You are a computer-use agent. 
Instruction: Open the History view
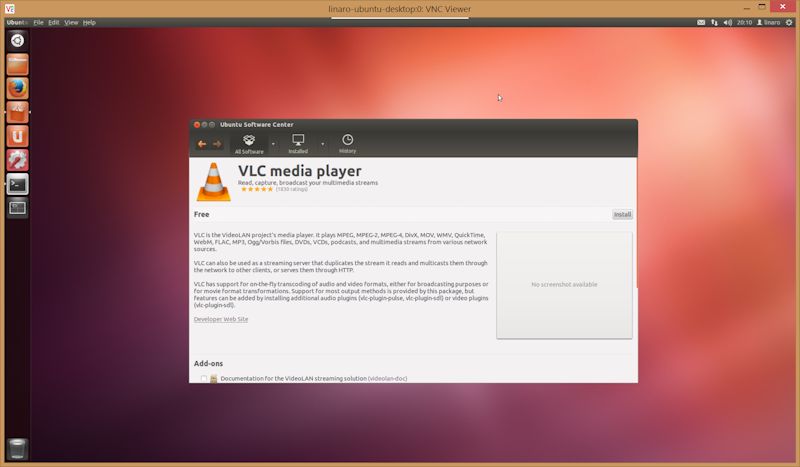click(x=347, y=144)
